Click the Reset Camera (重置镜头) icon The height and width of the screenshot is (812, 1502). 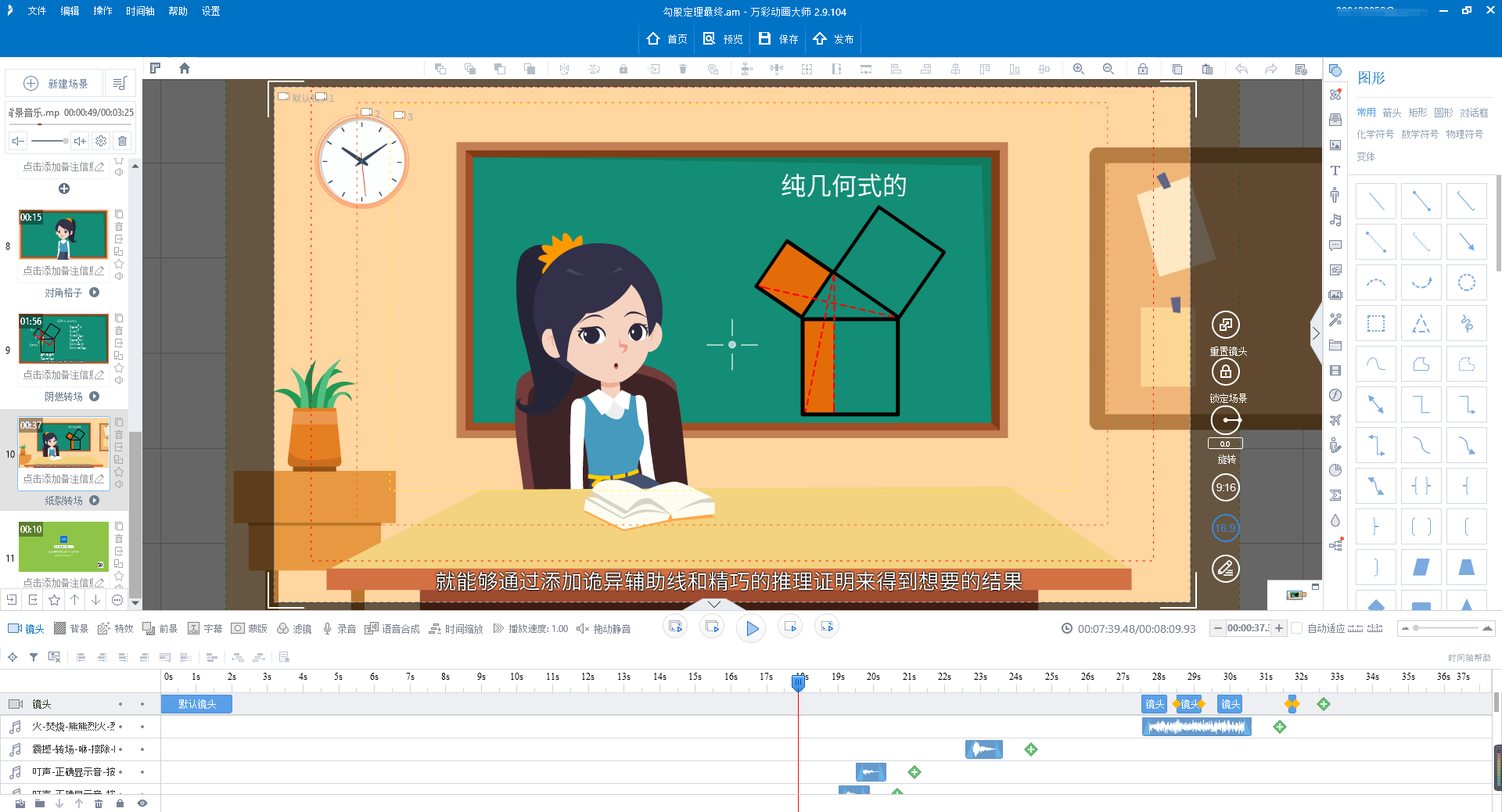1225,325
